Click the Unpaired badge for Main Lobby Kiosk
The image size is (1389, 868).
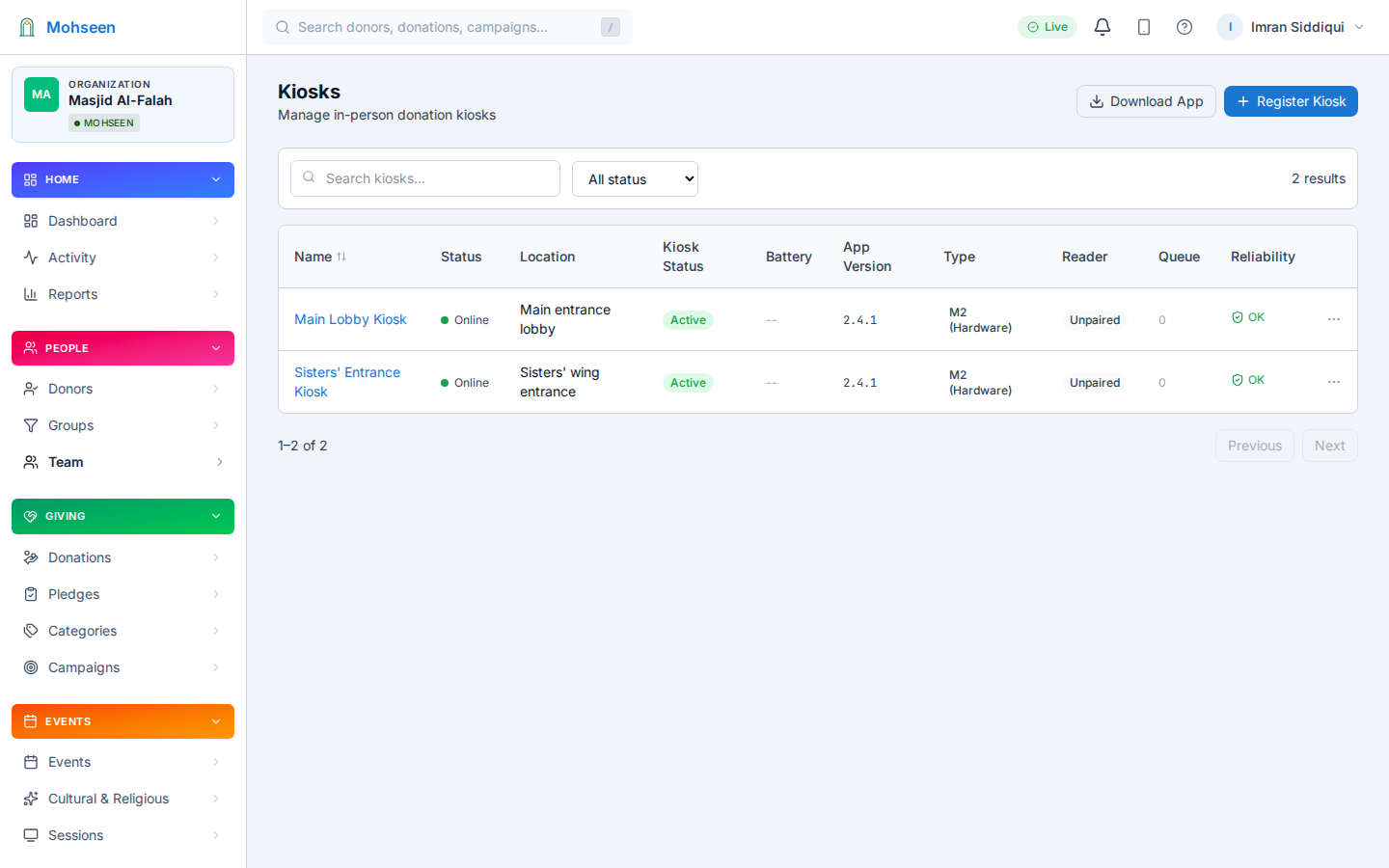point(1095,320)
